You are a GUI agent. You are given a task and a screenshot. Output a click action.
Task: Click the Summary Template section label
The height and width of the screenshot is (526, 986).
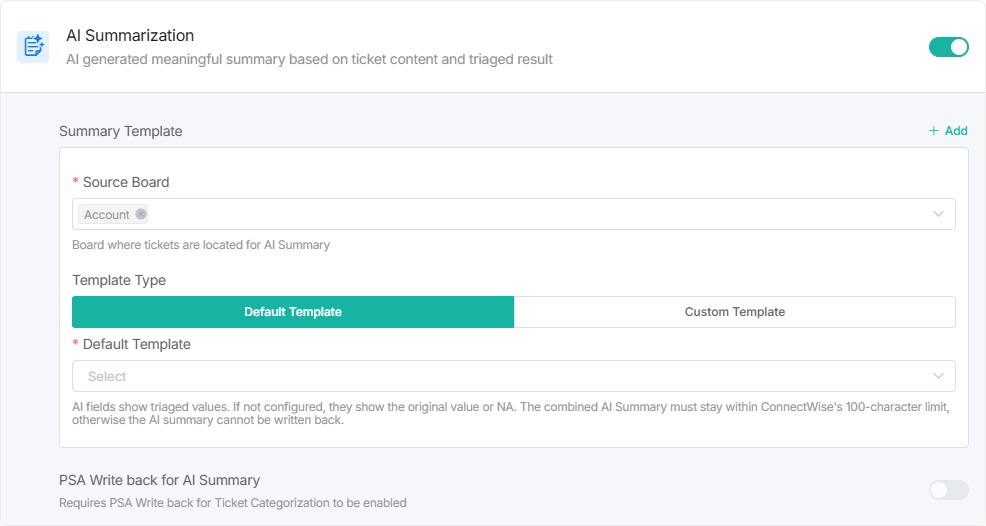(121, 131)
